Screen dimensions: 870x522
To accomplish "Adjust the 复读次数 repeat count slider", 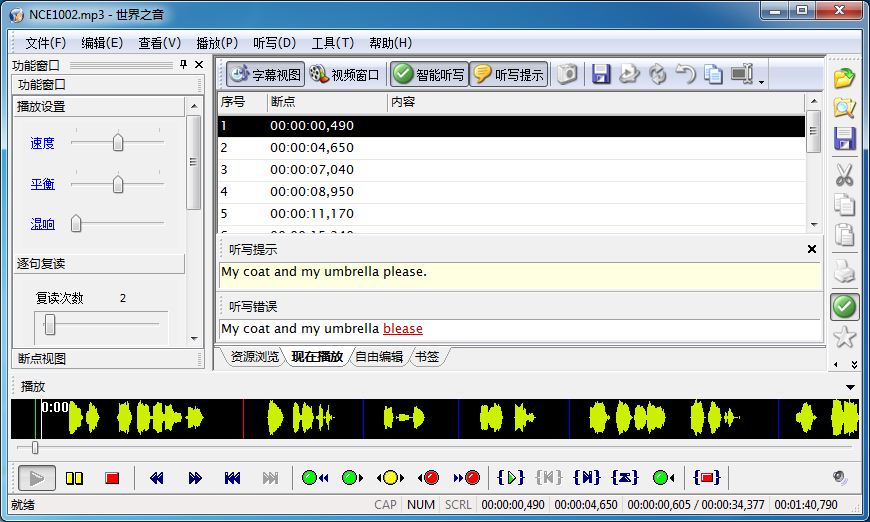I will [x=50, y=325].
